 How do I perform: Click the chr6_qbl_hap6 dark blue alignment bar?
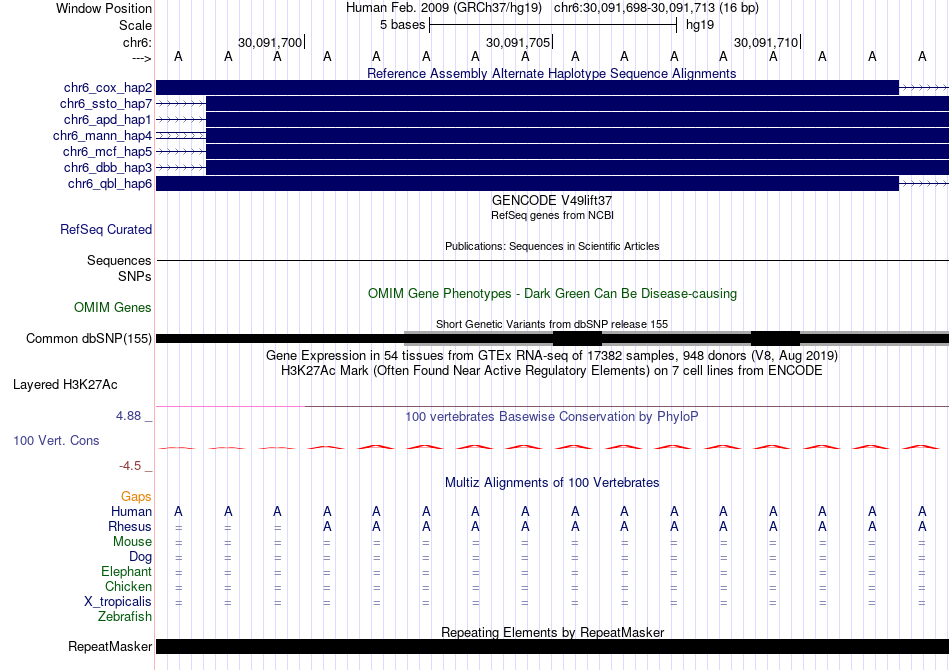click(x=527, y=184)
